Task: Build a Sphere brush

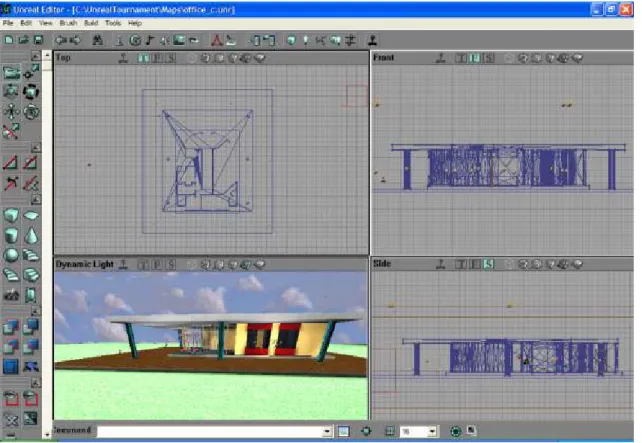Action: [11, 255]
